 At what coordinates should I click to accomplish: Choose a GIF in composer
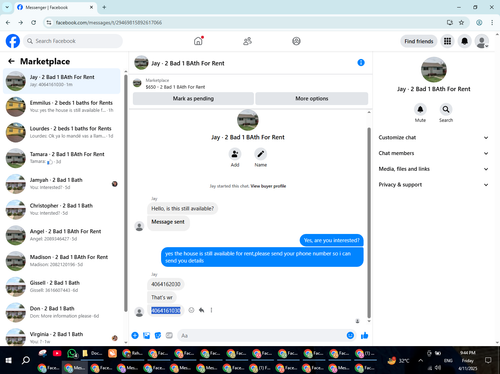click(x=169, y=335)
